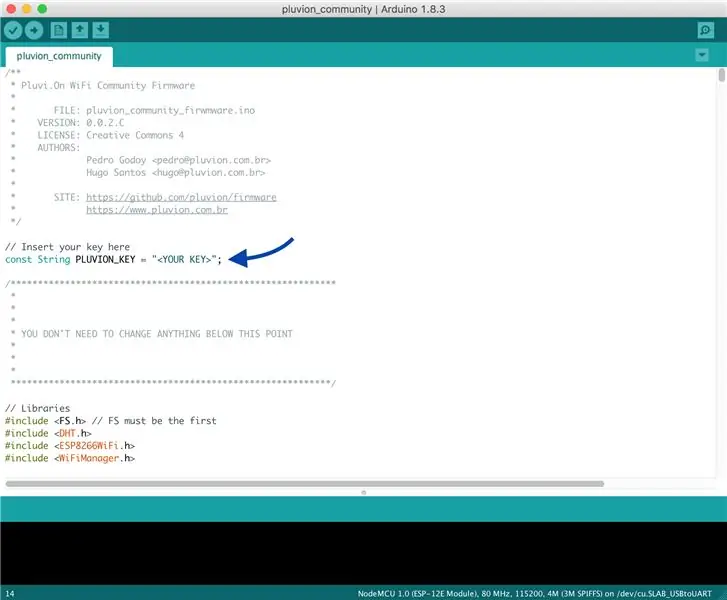Click the Hugo Santos author line
Screen dimensions: 727x600
point(176,172)
